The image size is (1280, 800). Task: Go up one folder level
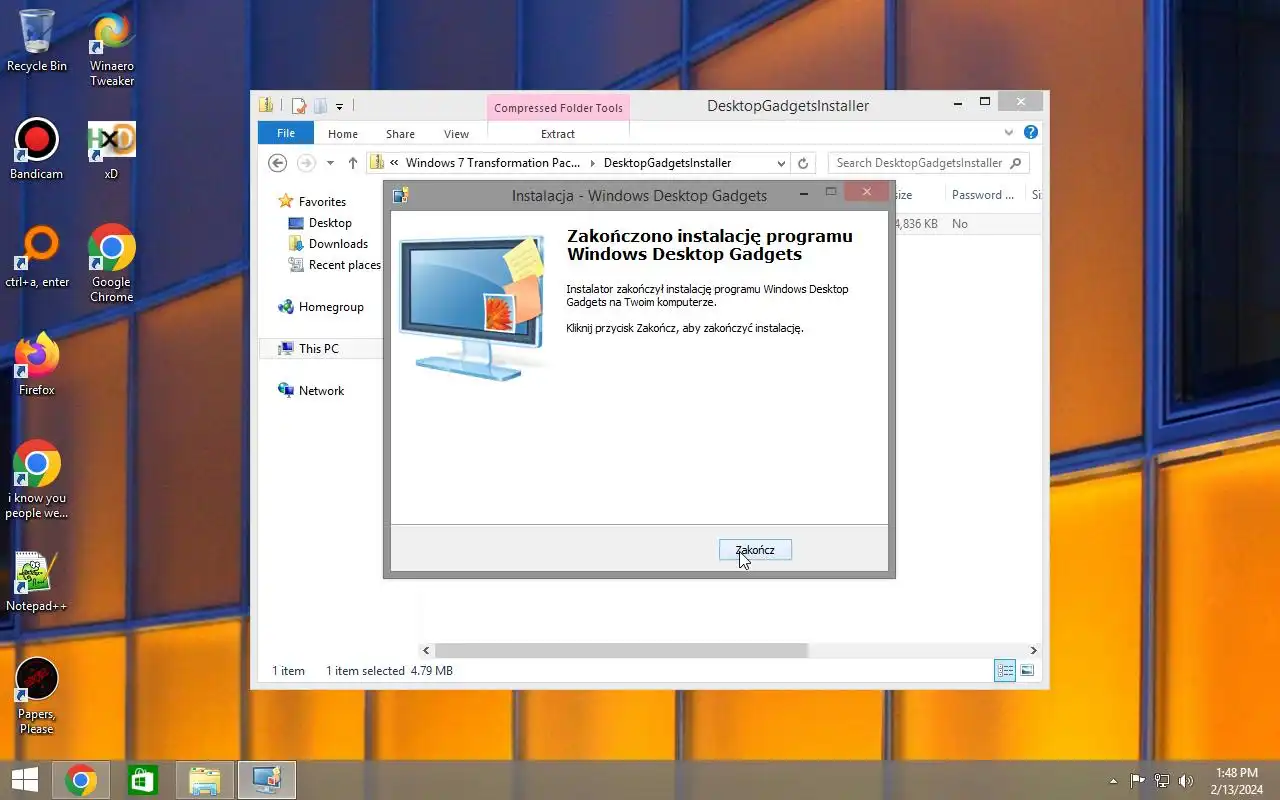pyautogui.click(x=352, y=163)
